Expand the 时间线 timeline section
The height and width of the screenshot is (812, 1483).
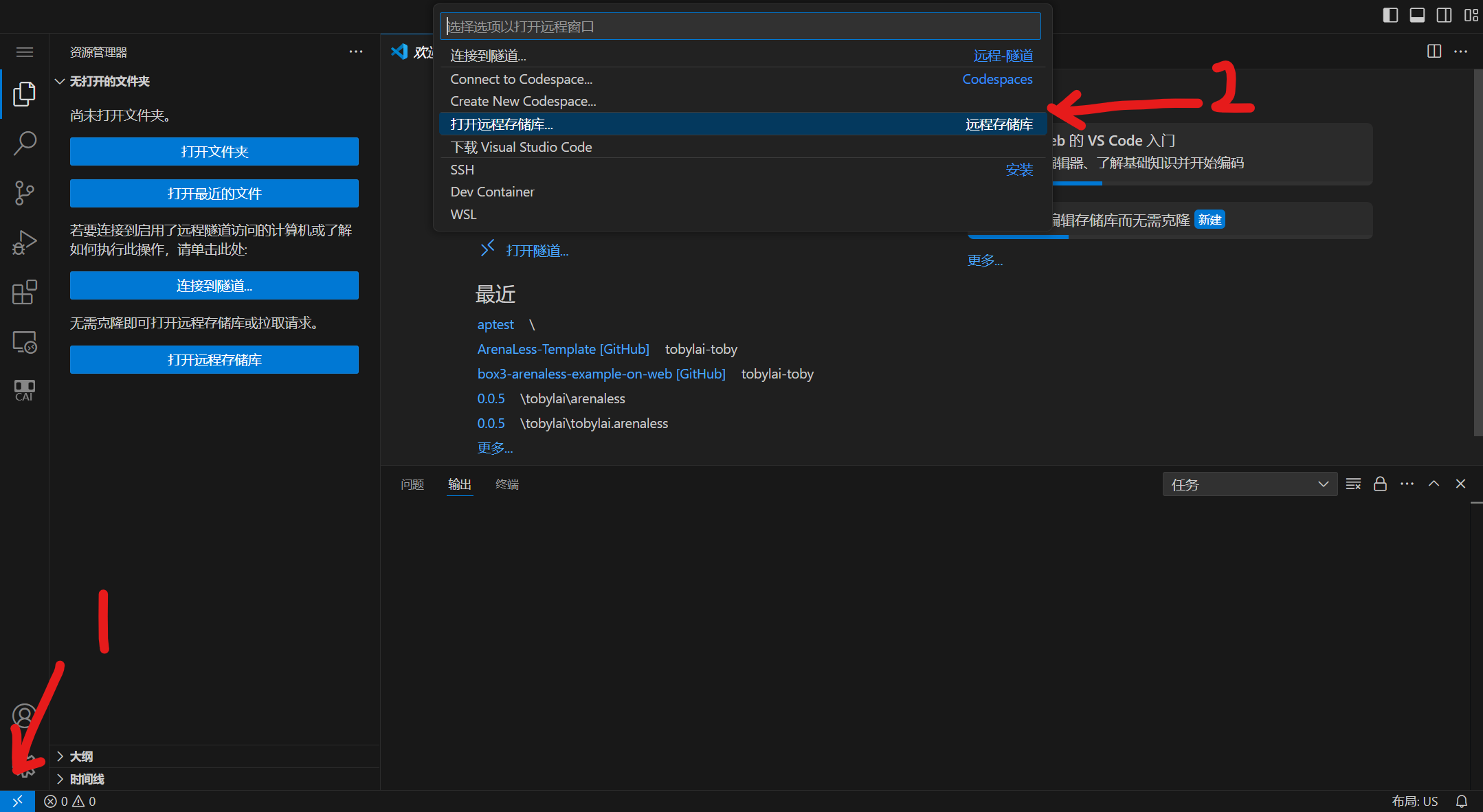pyautogui.click(x=87, y=779)
